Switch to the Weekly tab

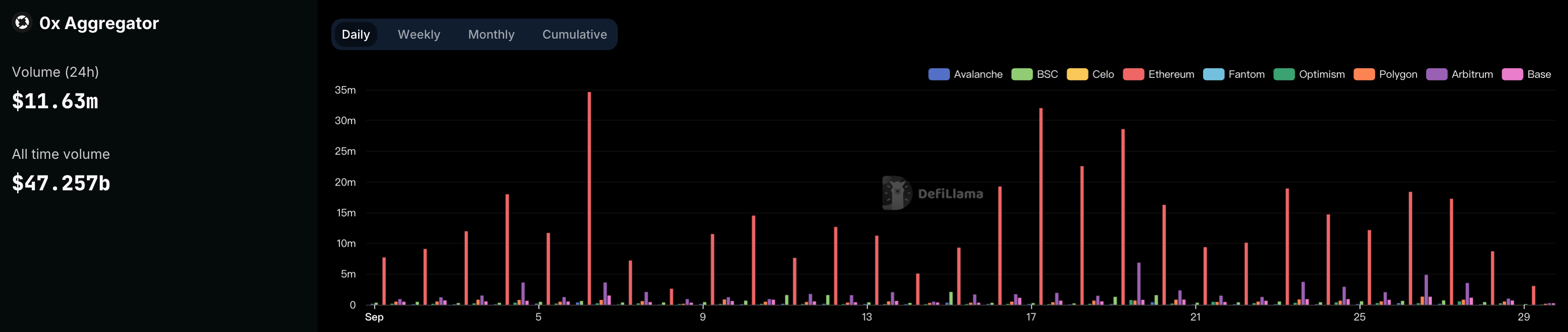pos(419,35)
